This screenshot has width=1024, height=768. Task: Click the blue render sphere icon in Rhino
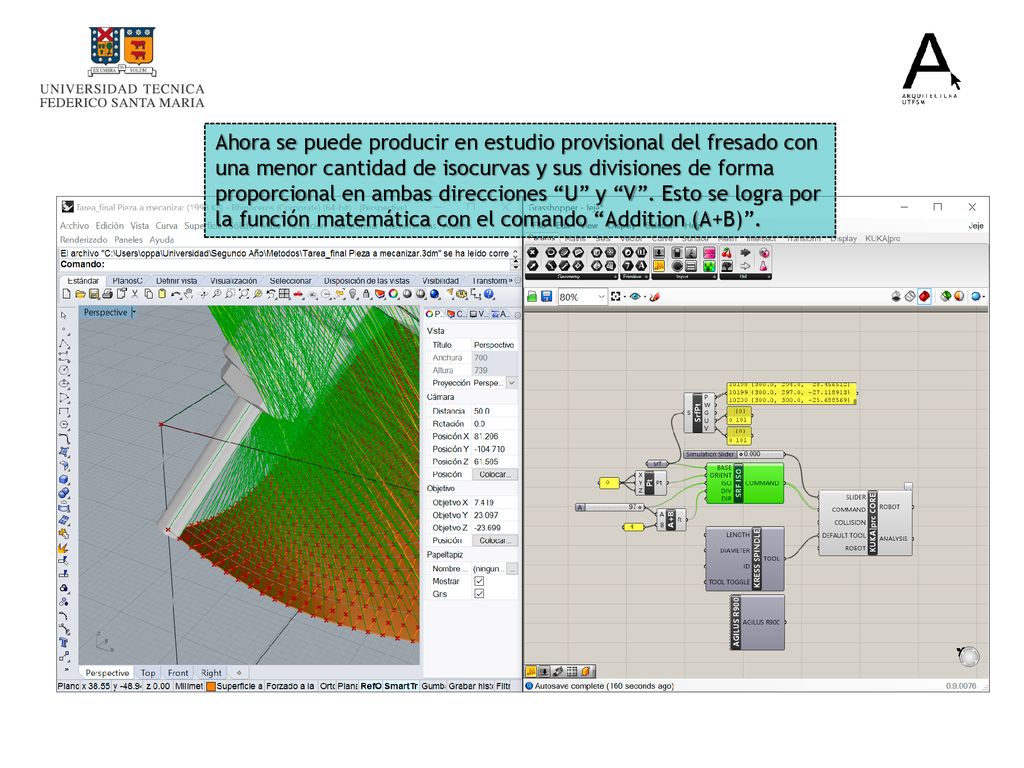(x=434, y=295)
